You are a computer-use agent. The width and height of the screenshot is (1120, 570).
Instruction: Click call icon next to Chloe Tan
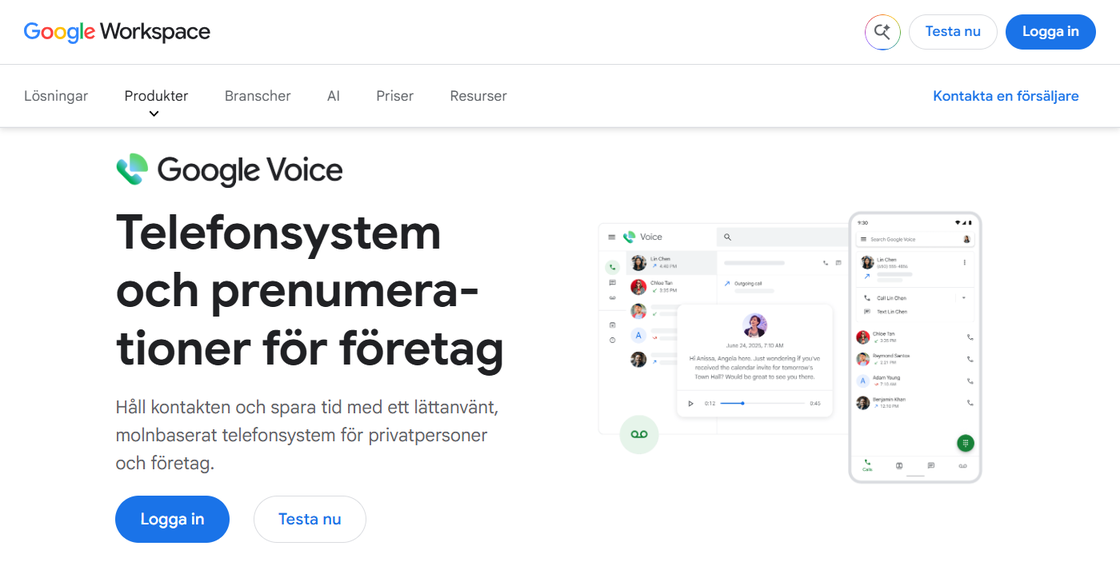pyautogui.click(x=969, y=337)
